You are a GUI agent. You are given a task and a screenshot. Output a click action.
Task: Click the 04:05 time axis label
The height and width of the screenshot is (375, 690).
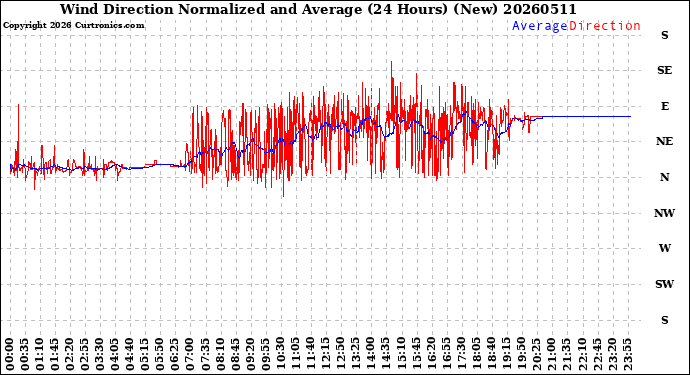(x=115, y=354)
